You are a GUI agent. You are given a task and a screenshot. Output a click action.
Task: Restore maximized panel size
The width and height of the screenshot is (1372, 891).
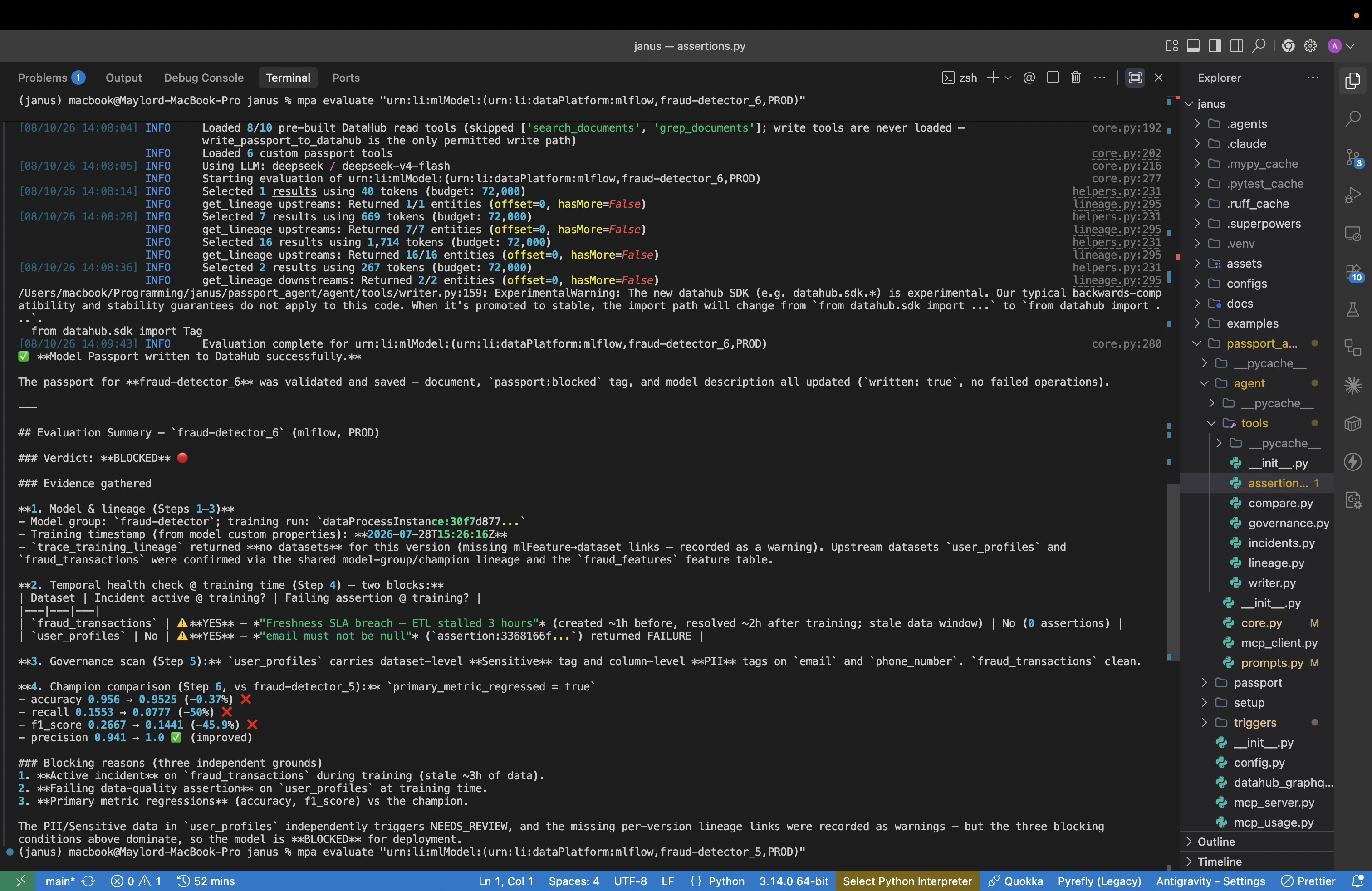point(1135,78)
